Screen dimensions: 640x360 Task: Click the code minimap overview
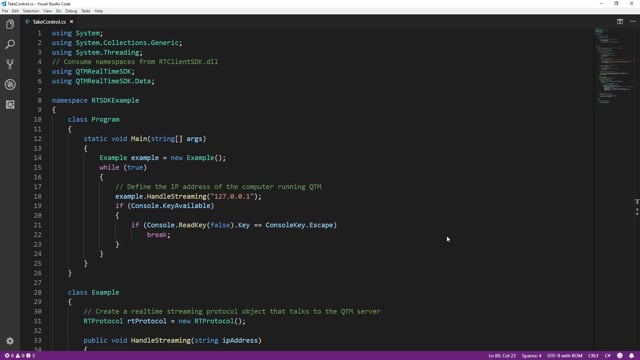pos(614,65)
